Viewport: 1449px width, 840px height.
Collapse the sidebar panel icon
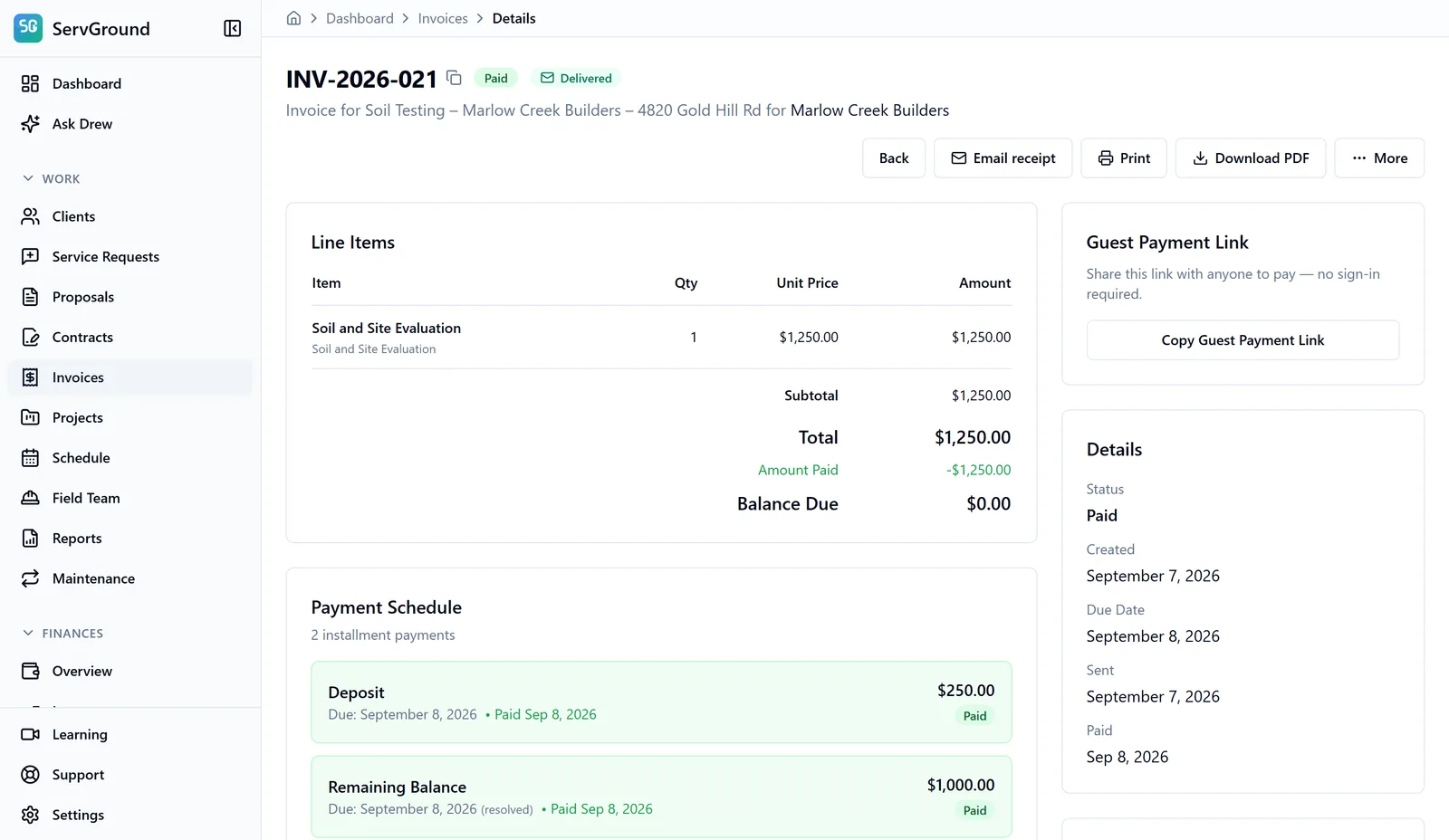tap(232, 29)
